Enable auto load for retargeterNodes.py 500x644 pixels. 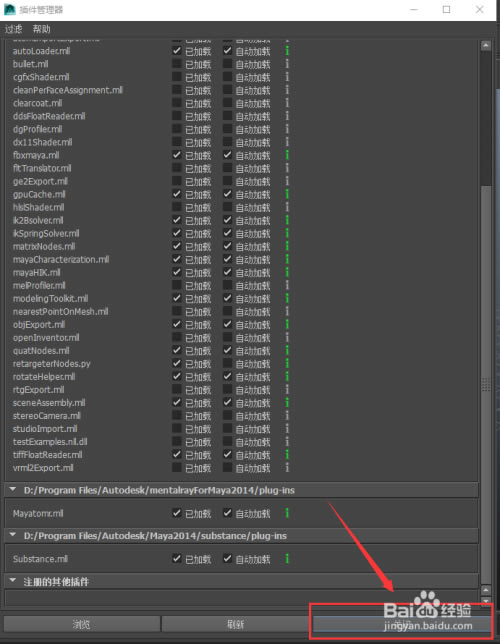pyautogui.click(x=227, y=363)
